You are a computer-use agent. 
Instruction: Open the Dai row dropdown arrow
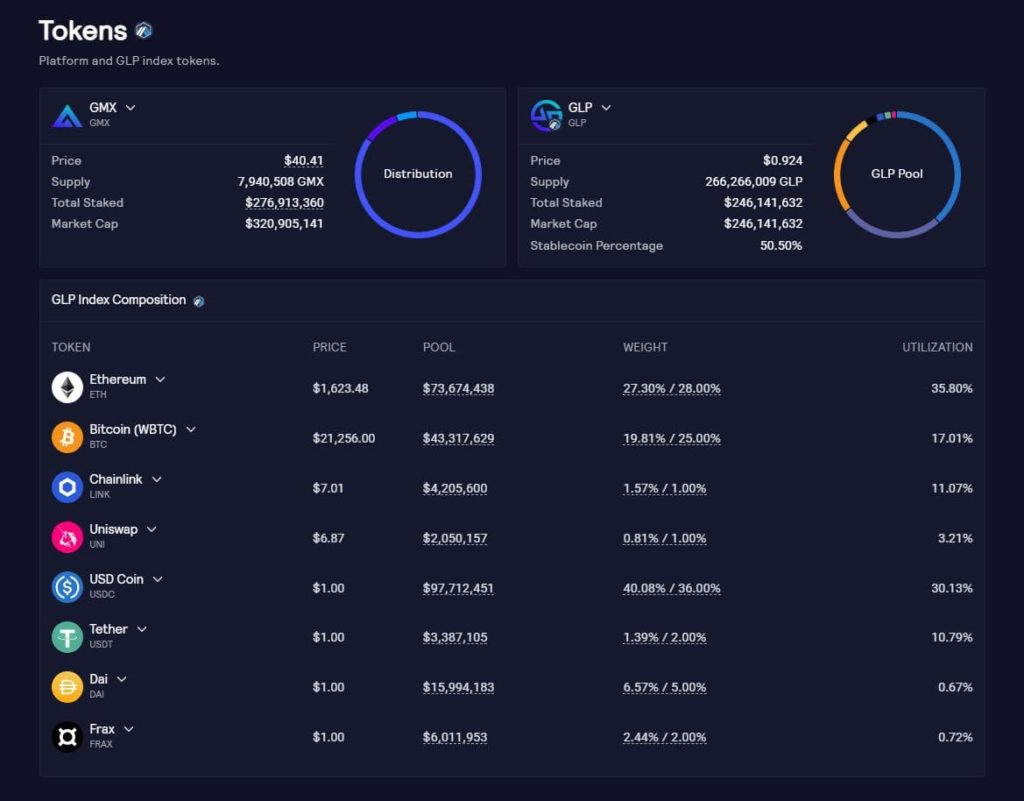coord(121,679)
